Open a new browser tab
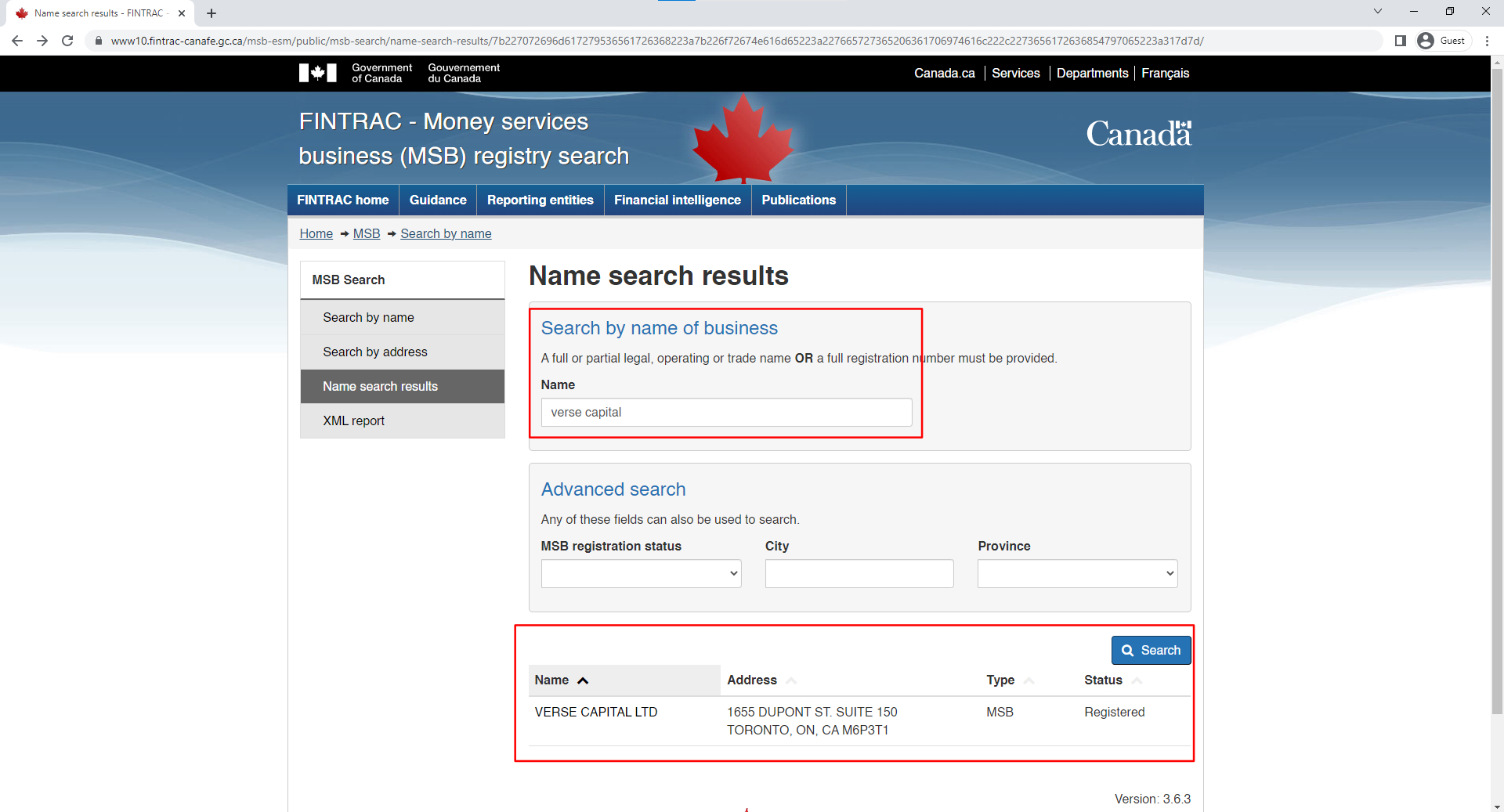Screen dimensions: 1504x812 [x=211, y=13]
